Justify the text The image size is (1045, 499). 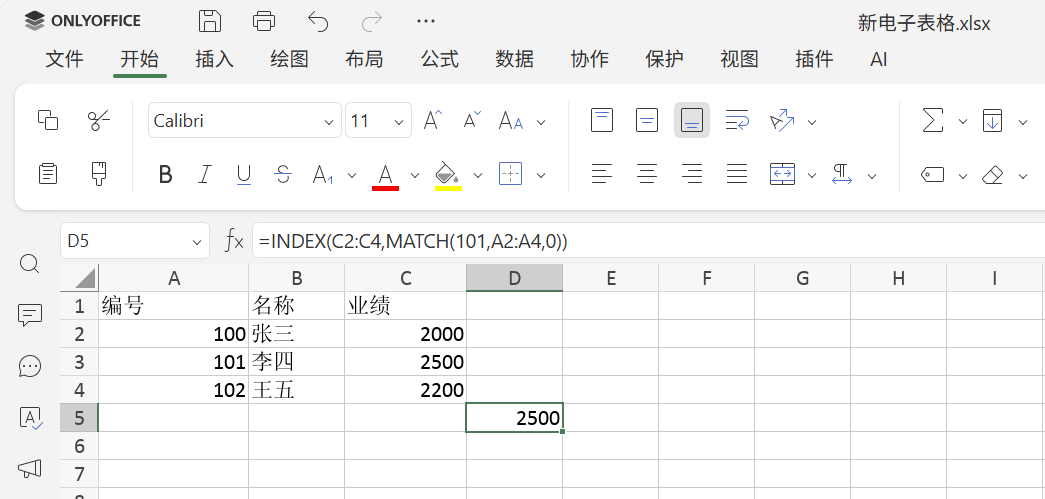[x=737, y=175]
